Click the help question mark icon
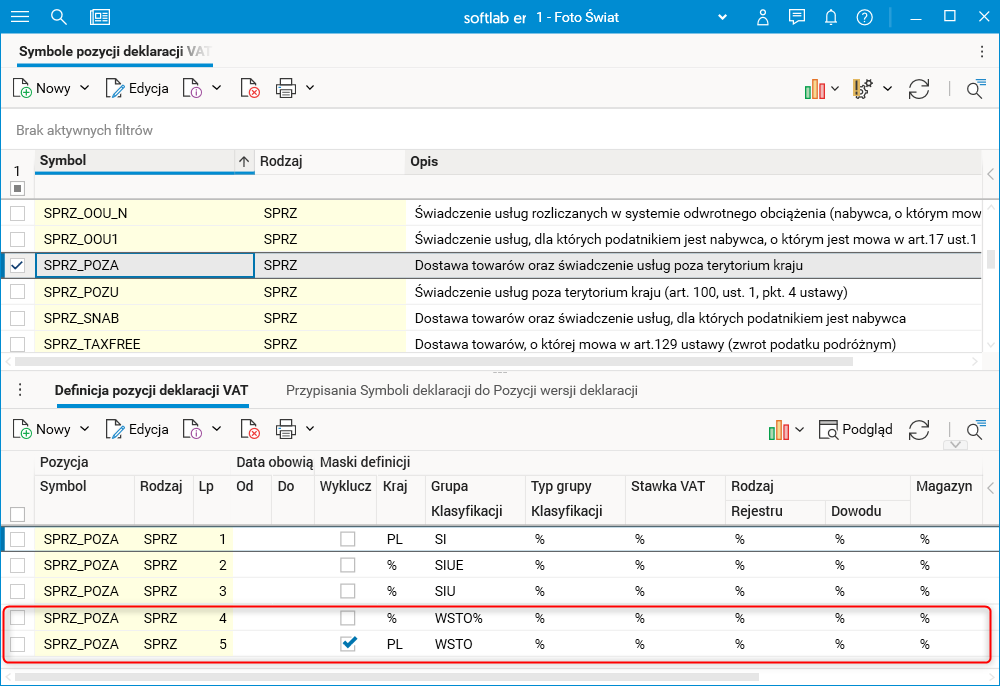1000x686 pixels. pos(864,17)
